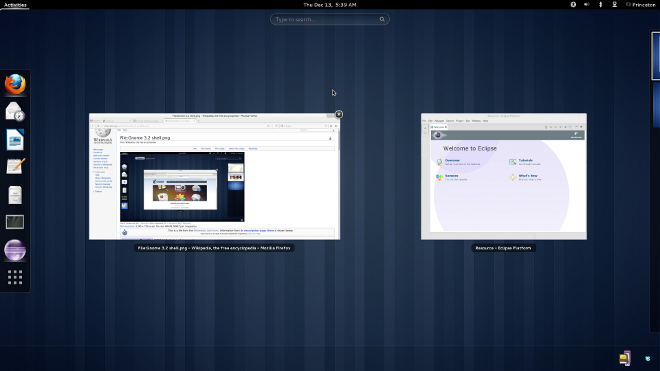The height and width of the screenshot is (371, 660).
Task: Click the Activities button in top bar
Action: [x=15, y=5]
